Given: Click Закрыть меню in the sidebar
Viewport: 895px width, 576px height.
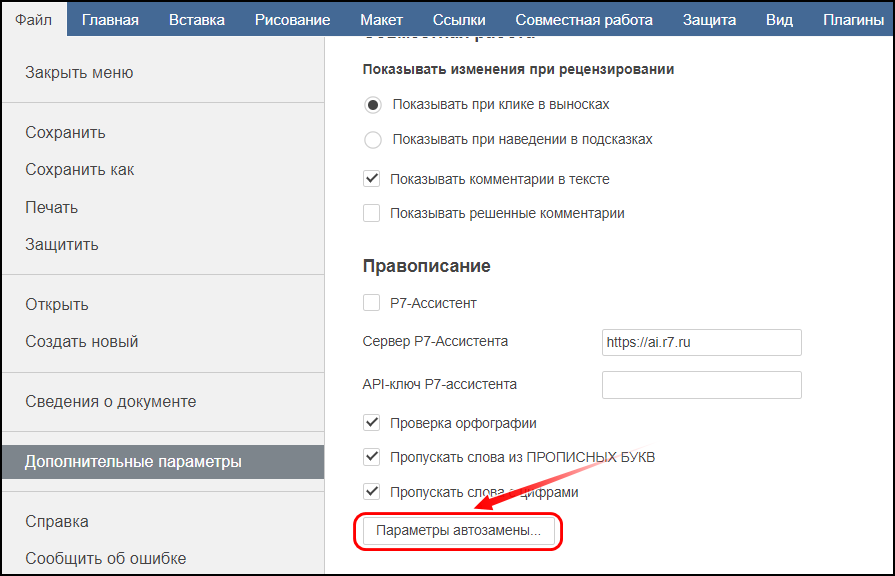Looking at the screenshot, I should pos(79,72).
